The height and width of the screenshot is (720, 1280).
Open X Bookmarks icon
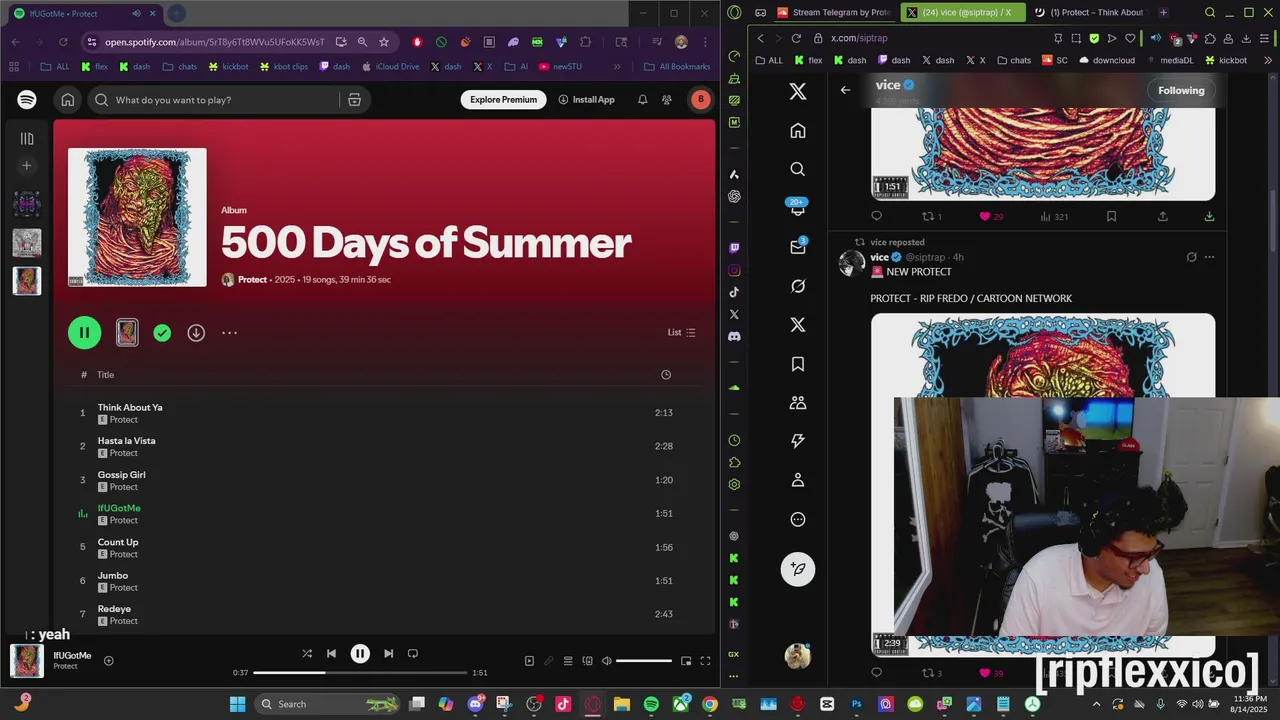798,364
